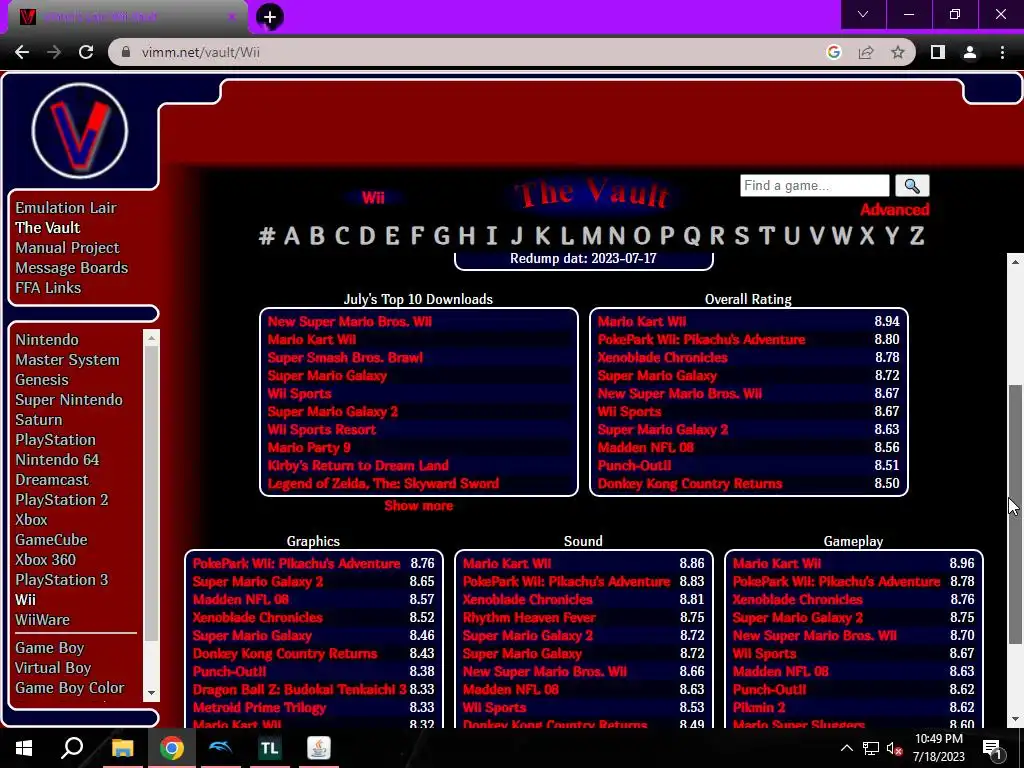Open Kirby's Return to Dream Land
The width and height of the screenshot is (1024, 768).
[x=358, y=466]
